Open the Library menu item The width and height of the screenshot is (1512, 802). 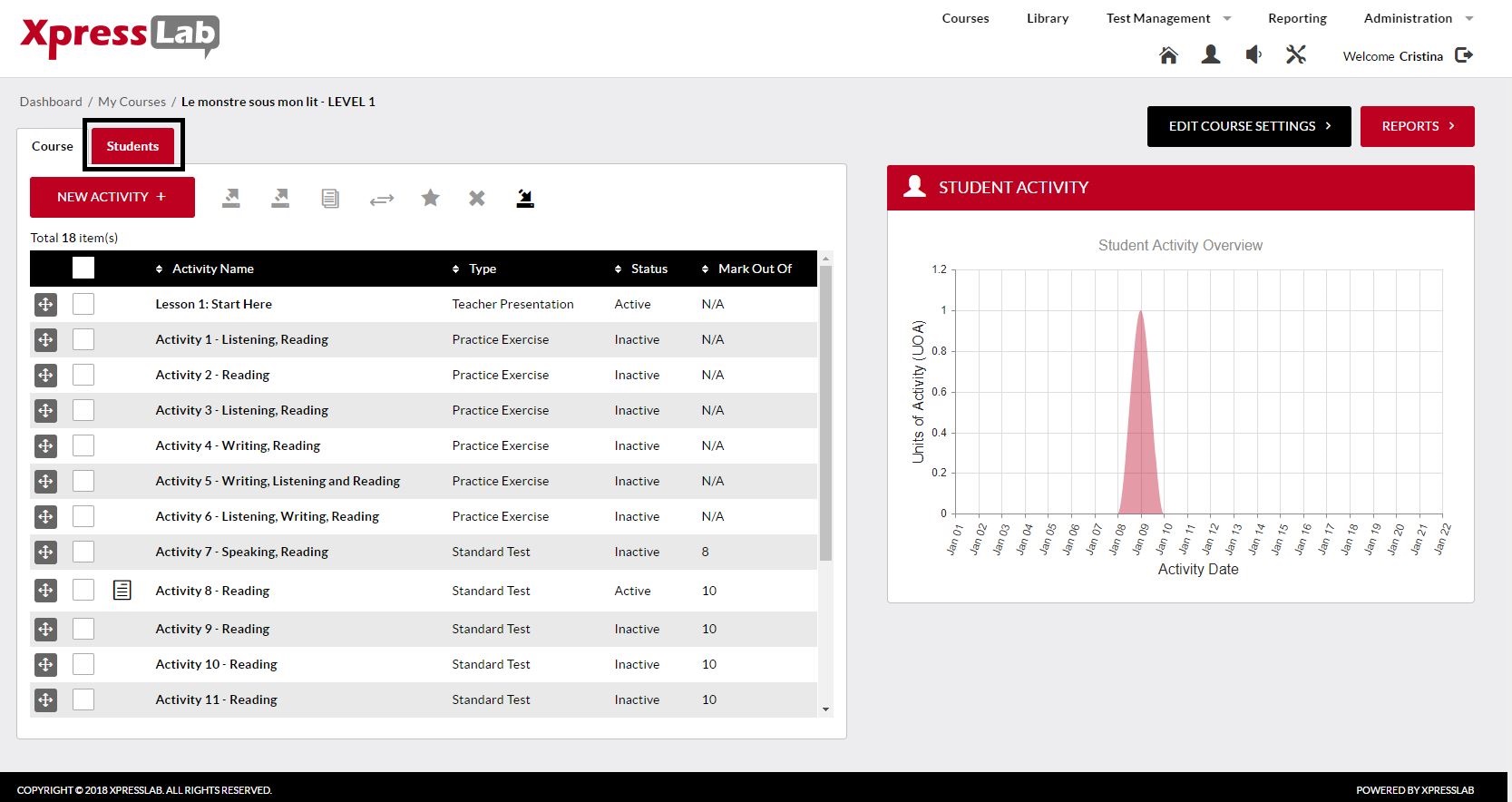pos(1048,18)
